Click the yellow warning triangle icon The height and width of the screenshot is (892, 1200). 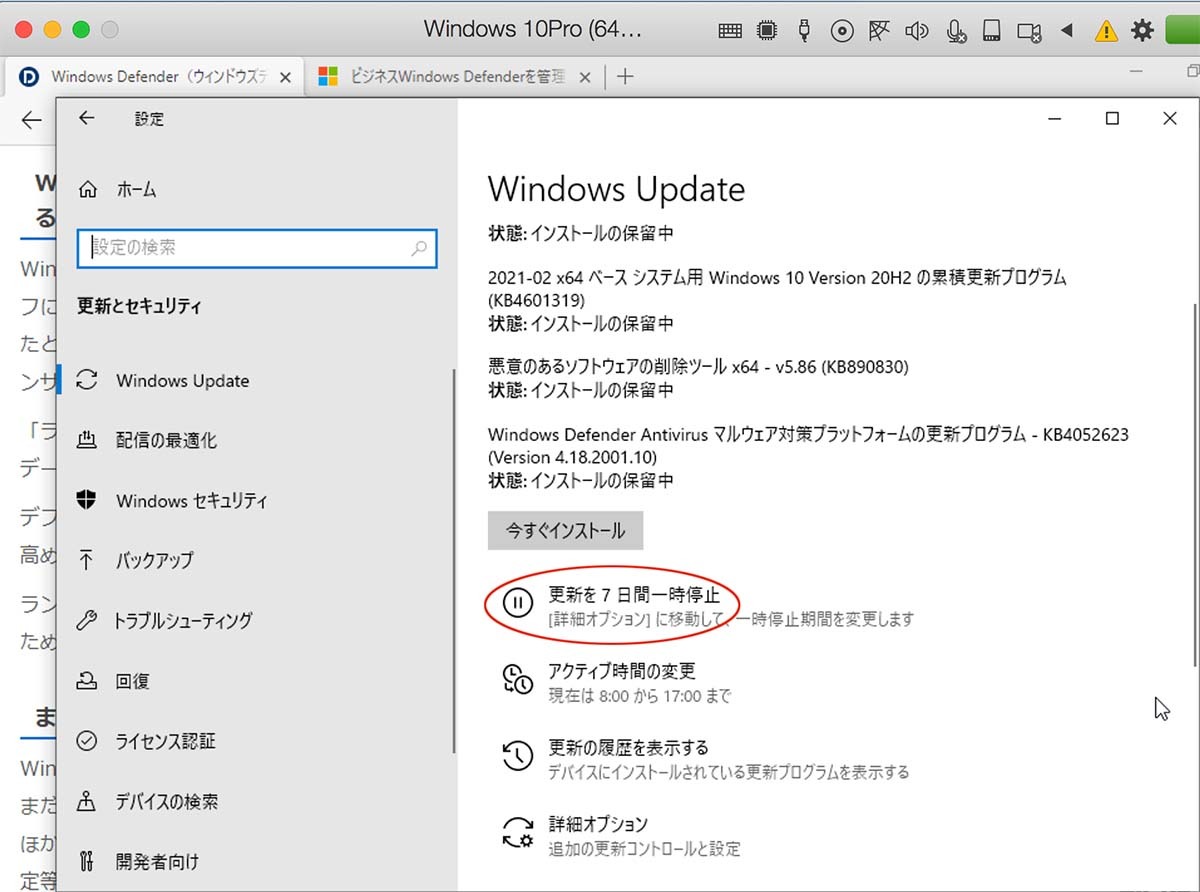coord(1106,31)
